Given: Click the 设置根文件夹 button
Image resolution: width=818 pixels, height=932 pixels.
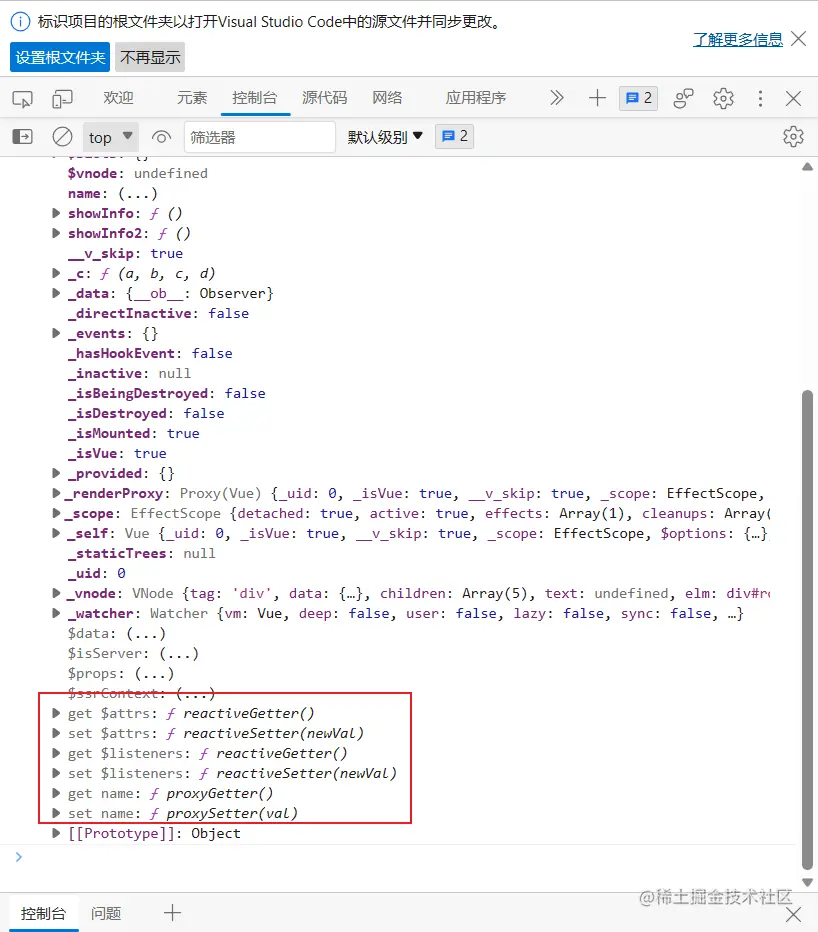Looking at the screenshot, I should click(x=60, y=57).
